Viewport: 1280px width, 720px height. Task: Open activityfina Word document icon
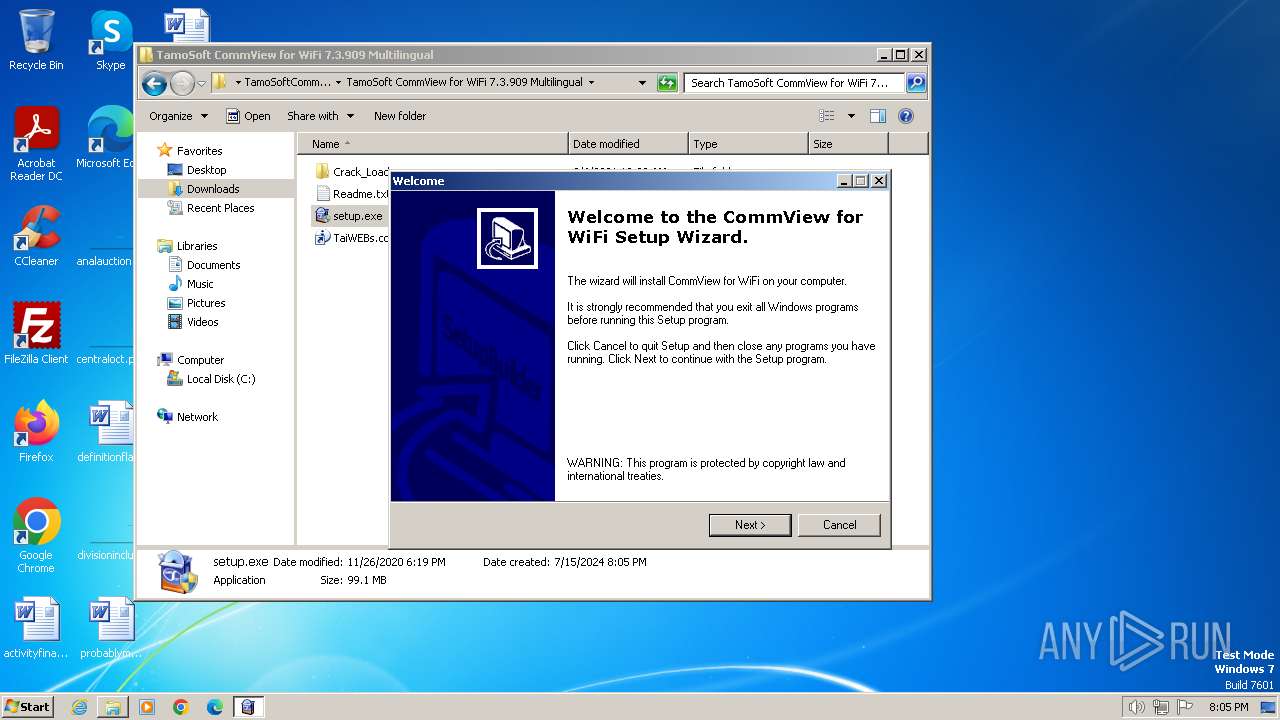coord(36,628)
